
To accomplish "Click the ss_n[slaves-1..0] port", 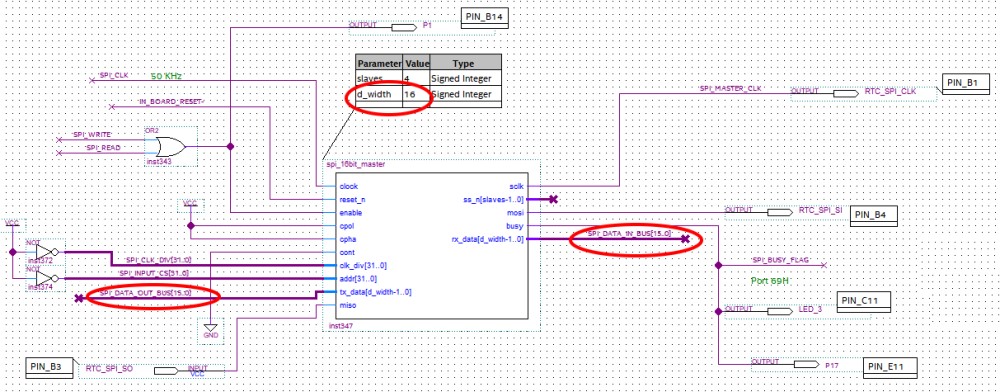I will coord(494,200).
